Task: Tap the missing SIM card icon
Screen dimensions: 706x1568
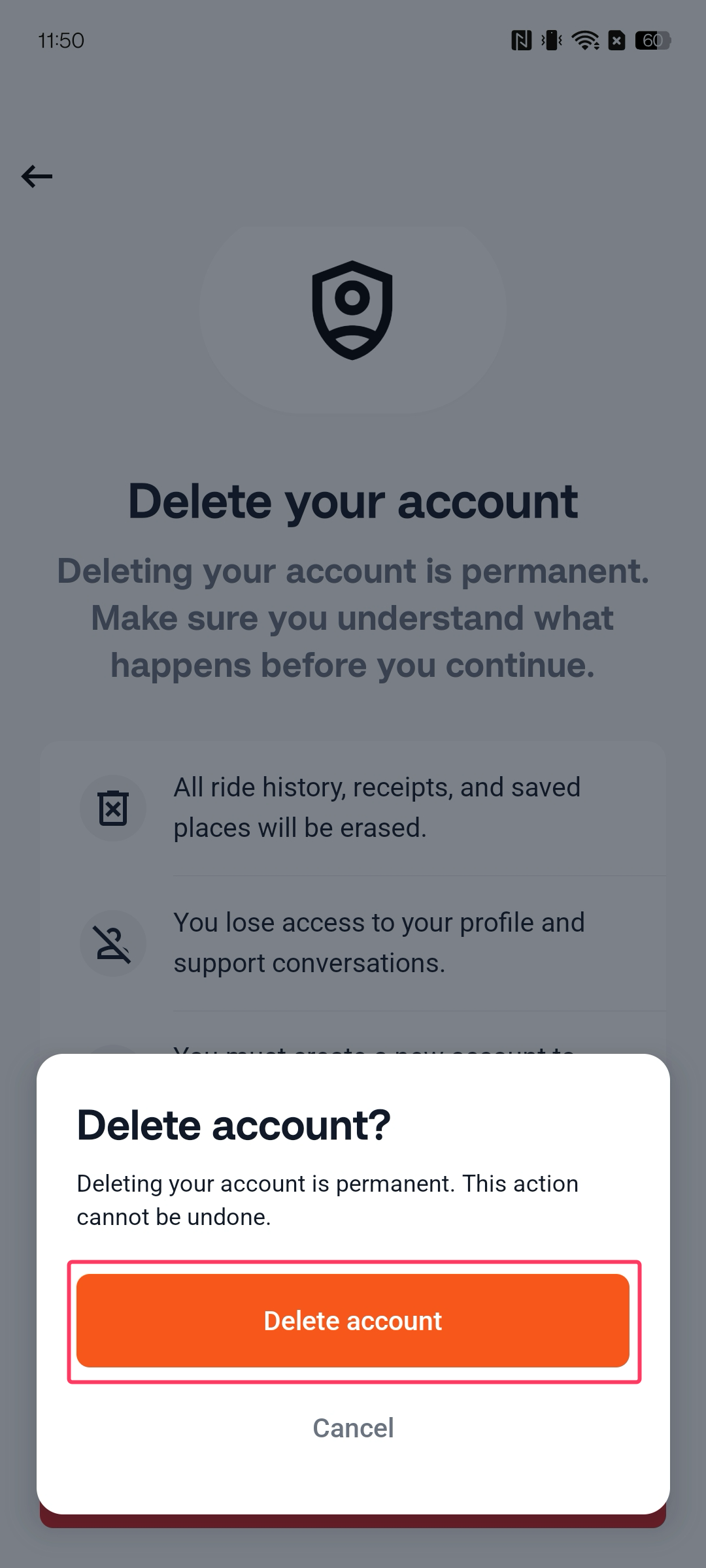Action: pos(617,41)
